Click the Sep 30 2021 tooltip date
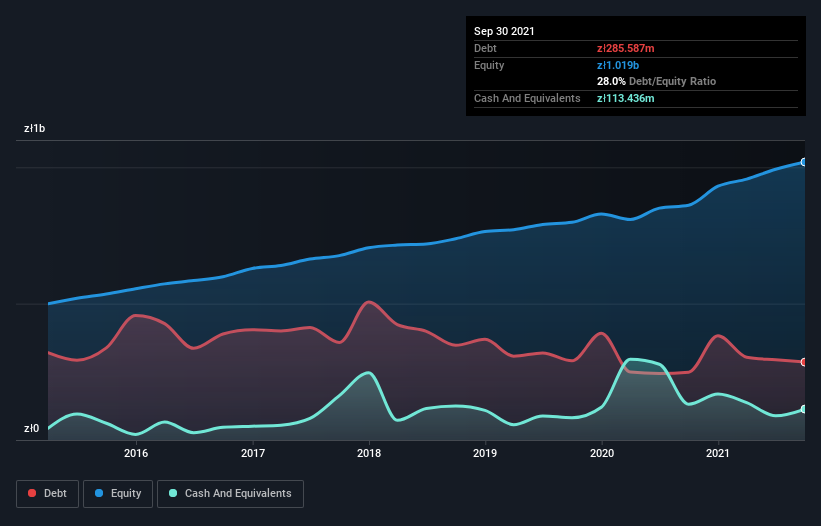The image size is (821, 526). tap(504, 31)
